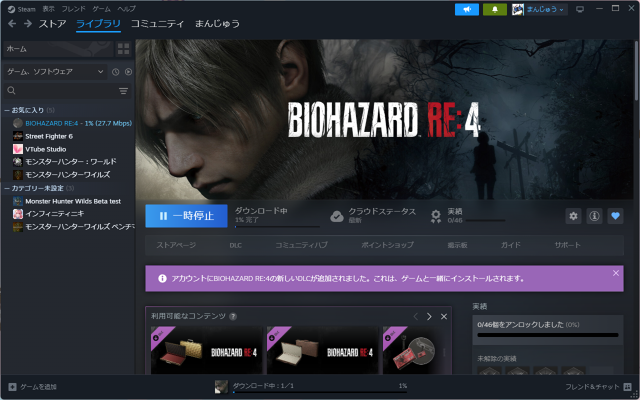Viewport: 640px width, 400px height.
Task: Switch to the ストア tab
Action: pos(53,24)
